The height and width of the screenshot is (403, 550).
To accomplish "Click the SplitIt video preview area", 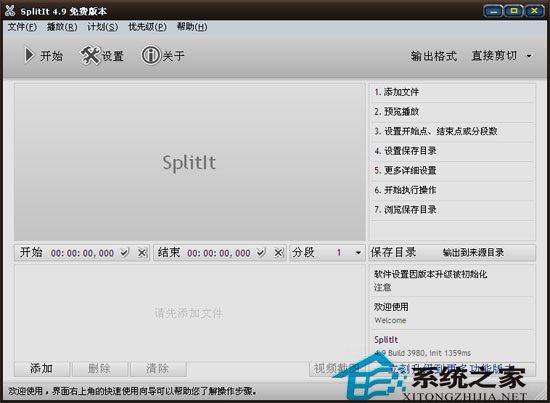I will (x=190, y=162).
